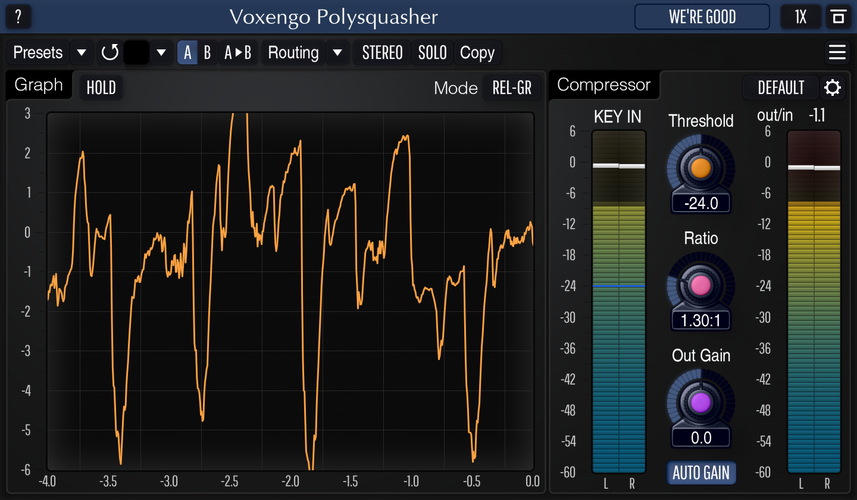Open the help question mark button
Image resolution: width=857 pixels, height=500 pixels.
point(18,17)
